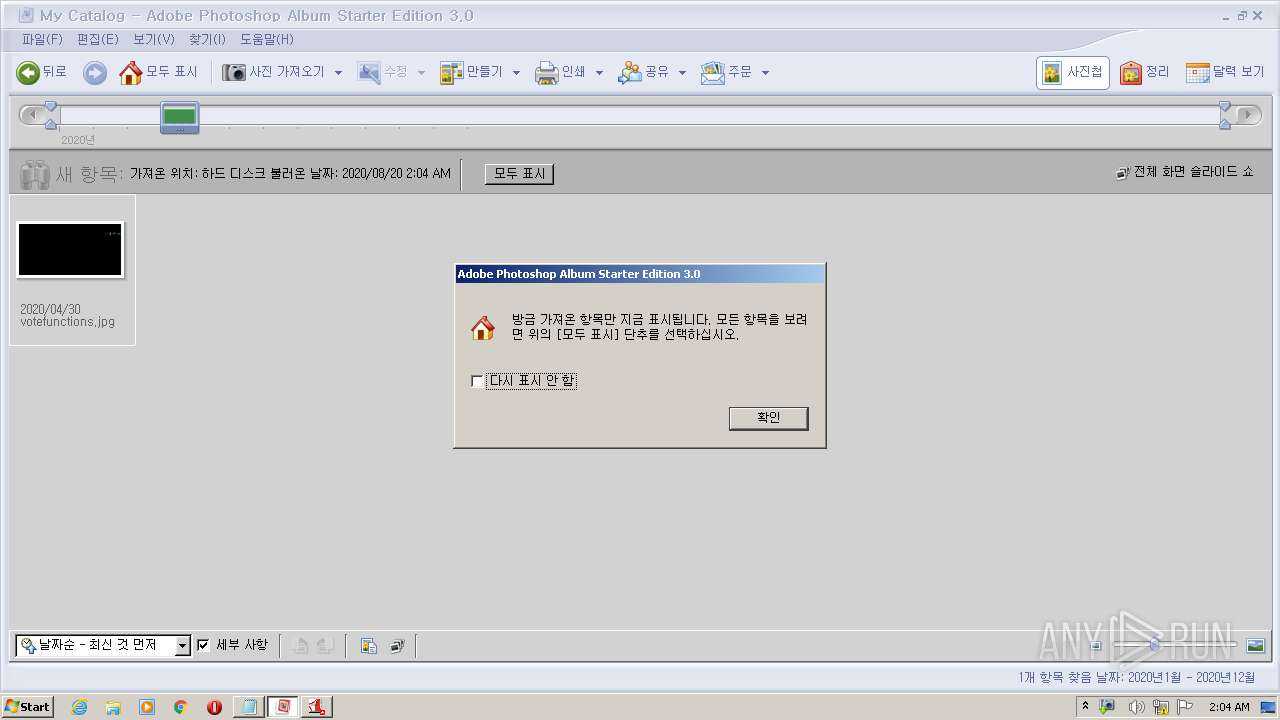Screen dimensions: 1280x720
Task: Expand the 수정 dropdown arrow
Action: pos(421,72)
